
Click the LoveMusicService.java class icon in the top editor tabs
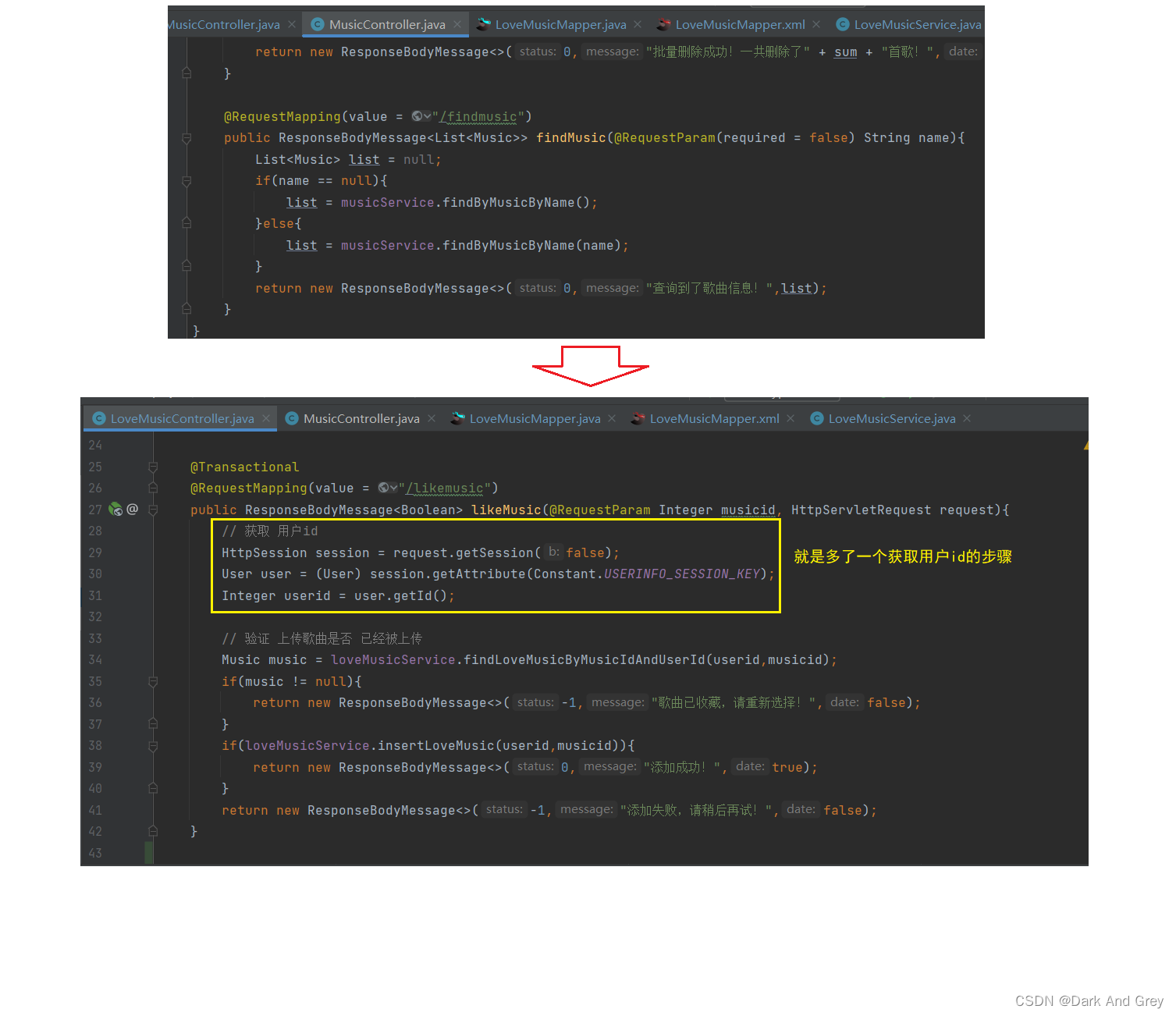[843, 24]
